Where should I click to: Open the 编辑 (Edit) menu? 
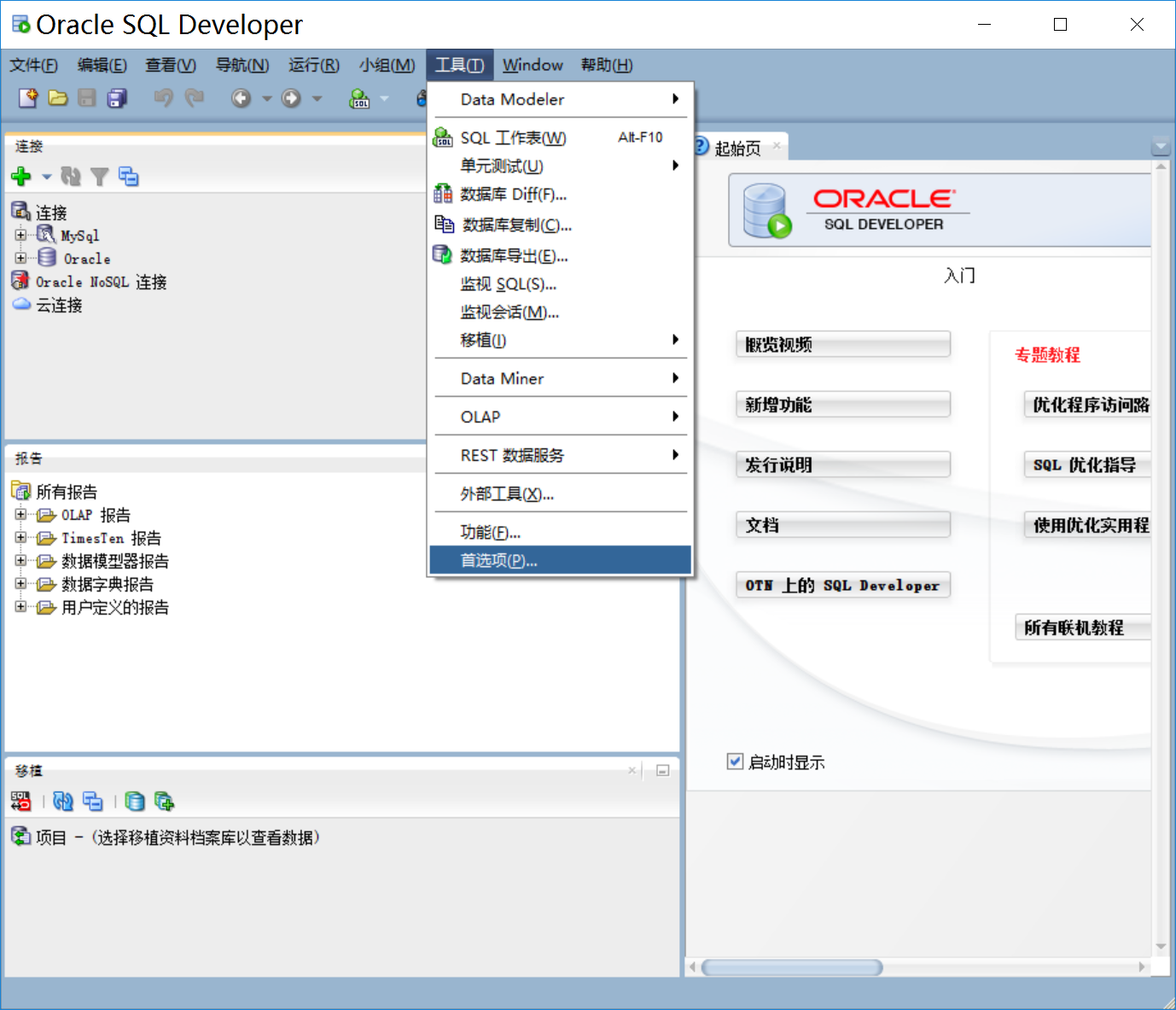click(x=102, y=65)
